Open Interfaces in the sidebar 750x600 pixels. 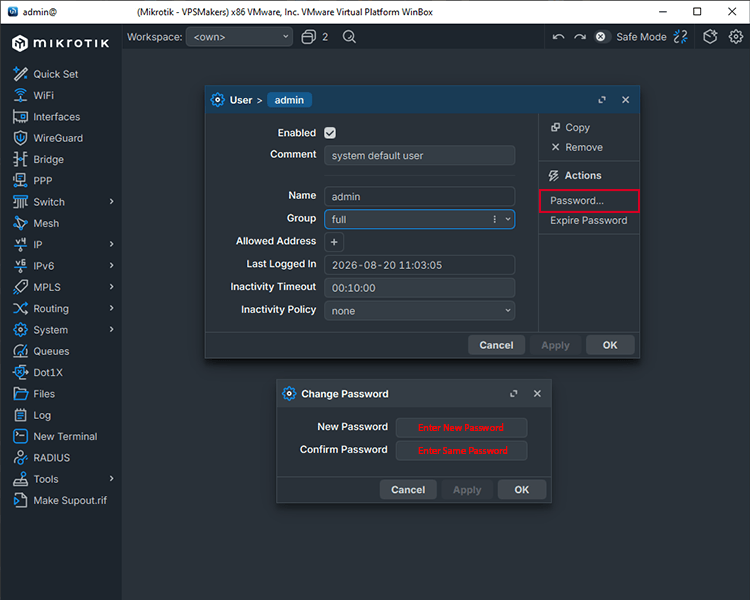click(x=46, y=117)
